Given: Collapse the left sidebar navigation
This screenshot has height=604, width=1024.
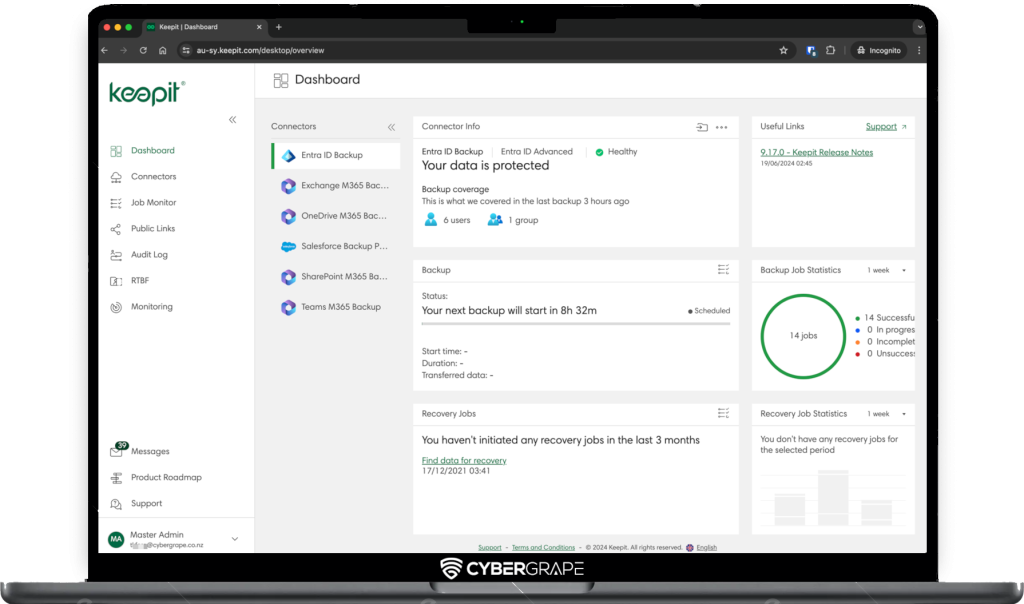Looking at the screenshot, I should click(232, 120).
